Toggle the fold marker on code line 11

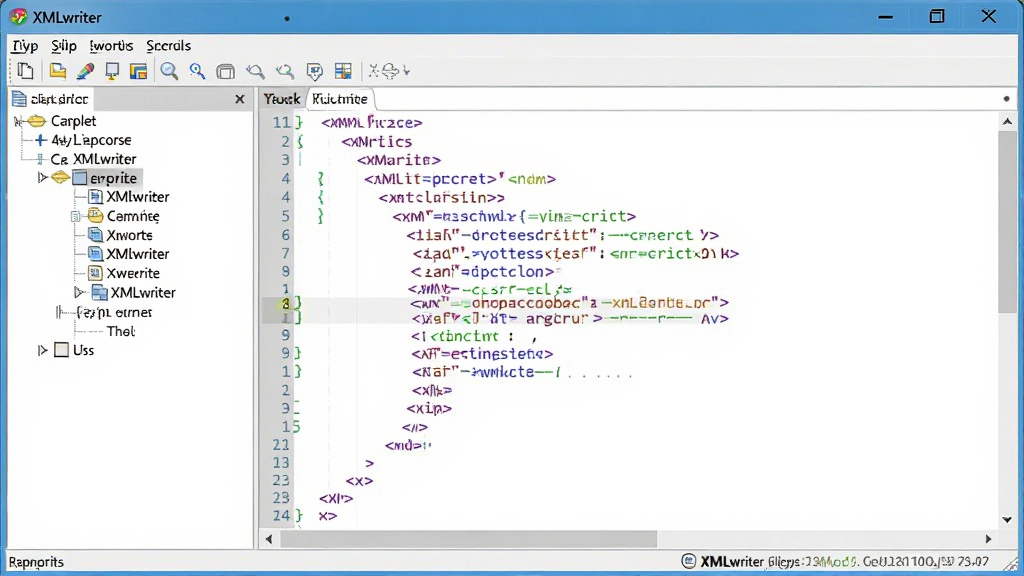coord(298,122)
